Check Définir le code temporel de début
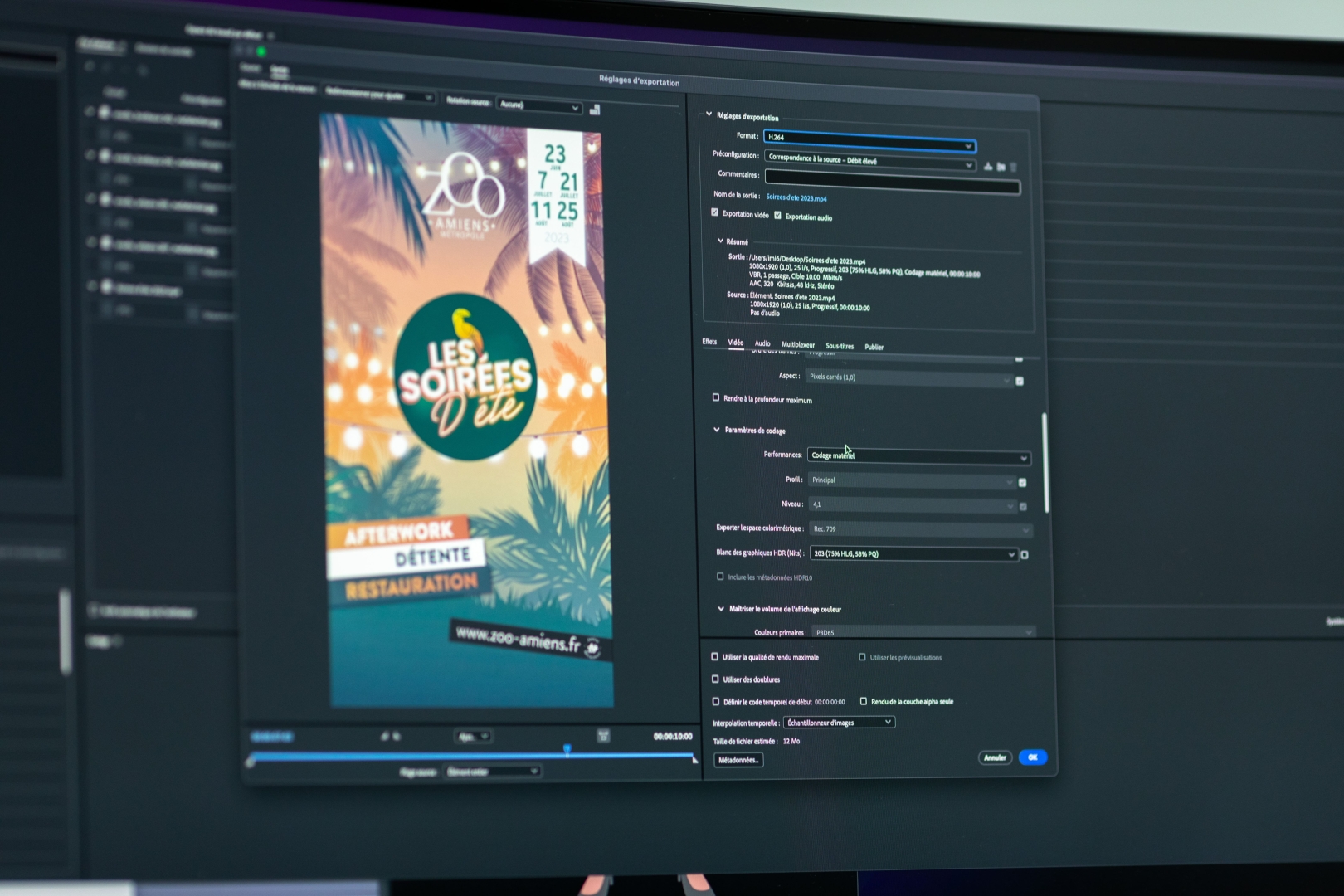The height and width of the screenshot is (896, 1344). pyautogui.click(x=716, y=701)
